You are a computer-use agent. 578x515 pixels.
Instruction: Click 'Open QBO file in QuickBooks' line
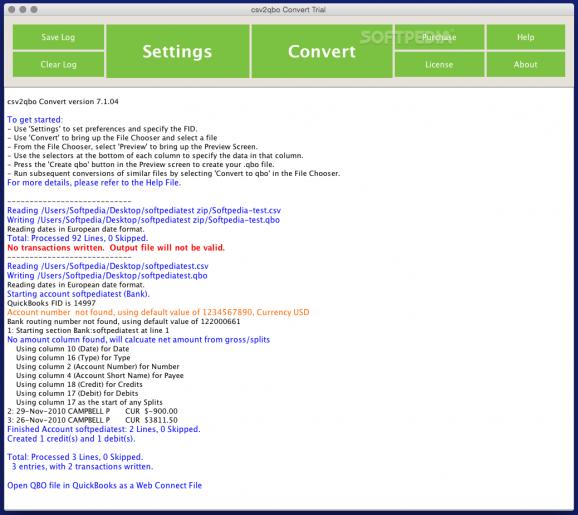[105, 486]
